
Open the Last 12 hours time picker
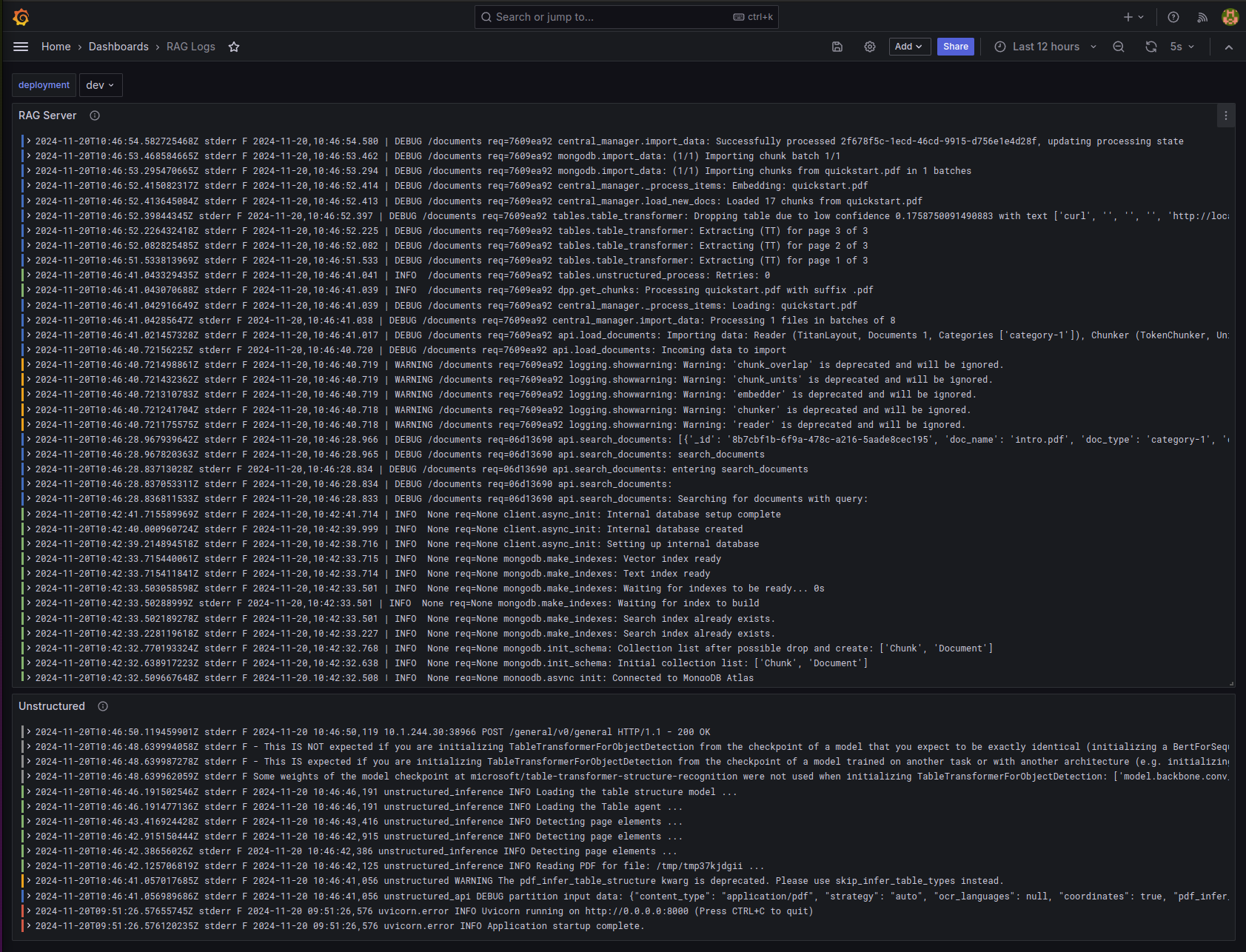(1045, 47)
